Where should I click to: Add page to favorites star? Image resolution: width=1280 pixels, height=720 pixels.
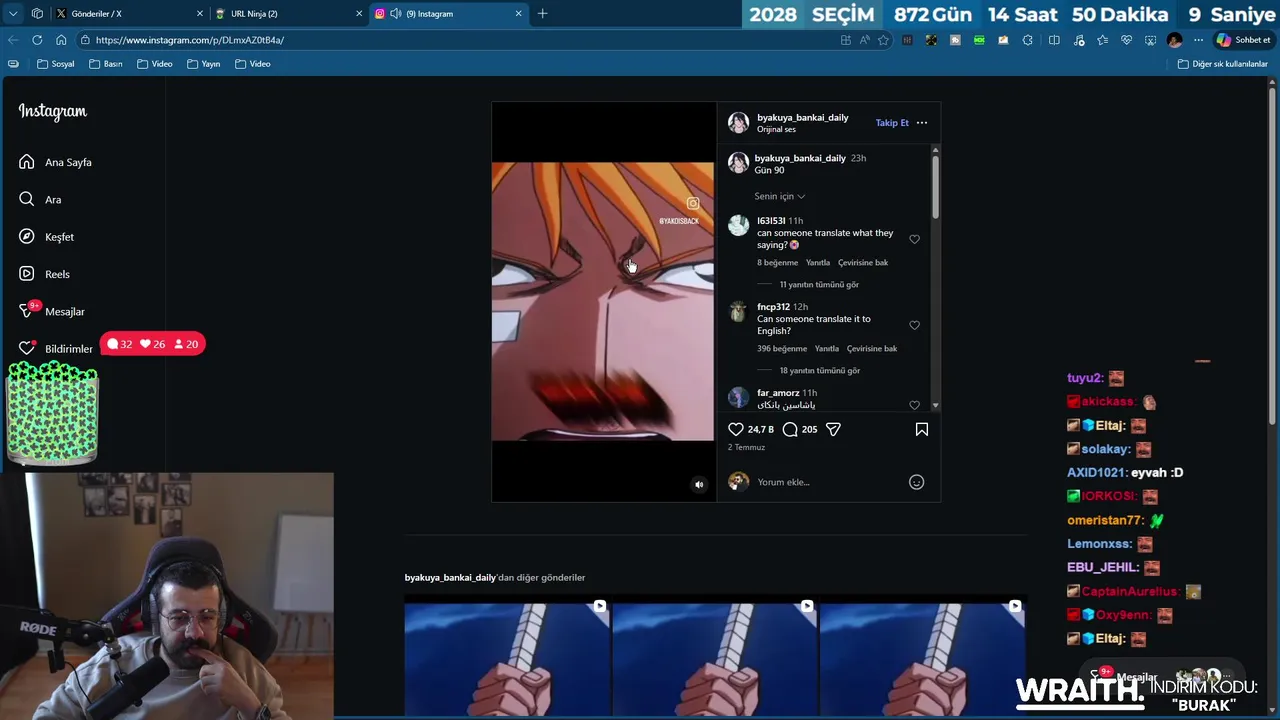coord(883,40)
